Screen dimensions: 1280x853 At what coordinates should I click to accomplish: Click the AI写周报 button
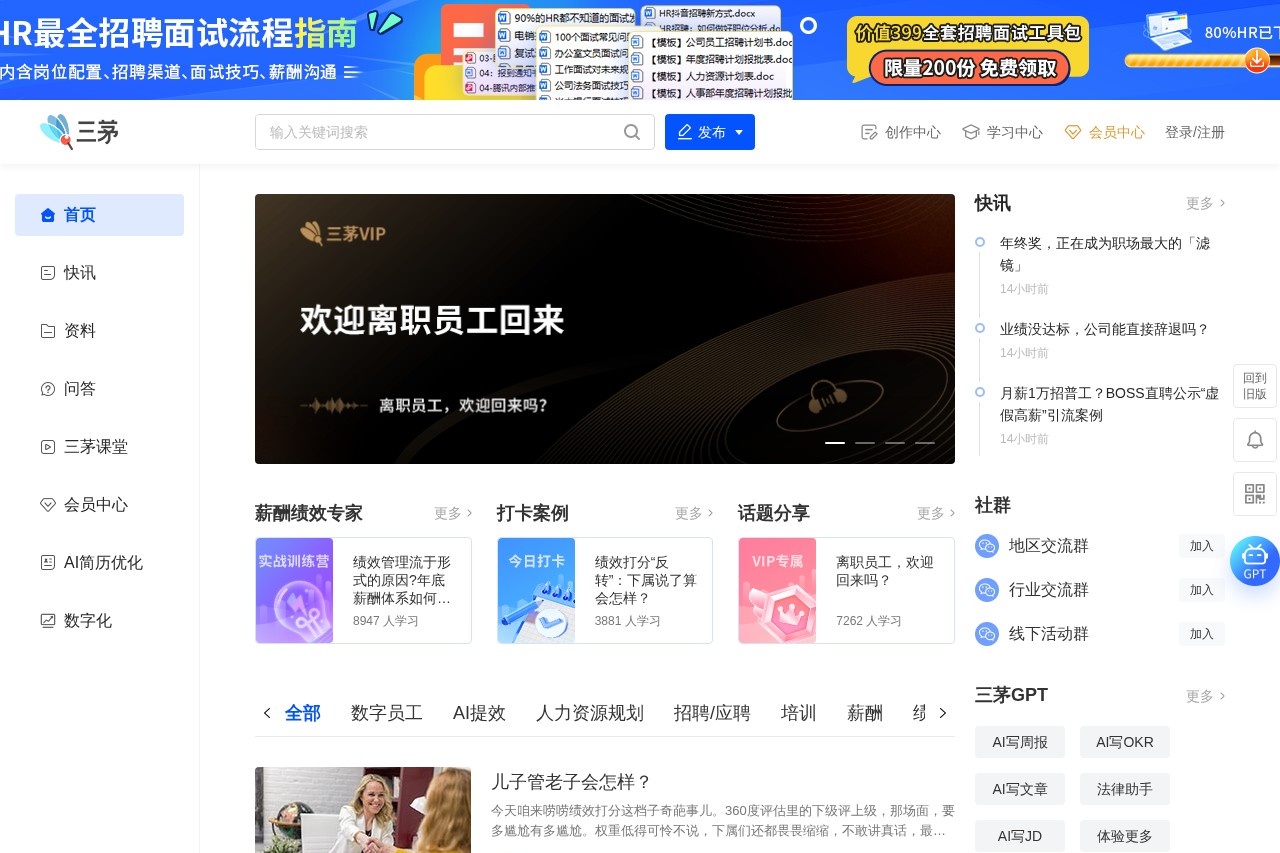[x=1020, y=742]
